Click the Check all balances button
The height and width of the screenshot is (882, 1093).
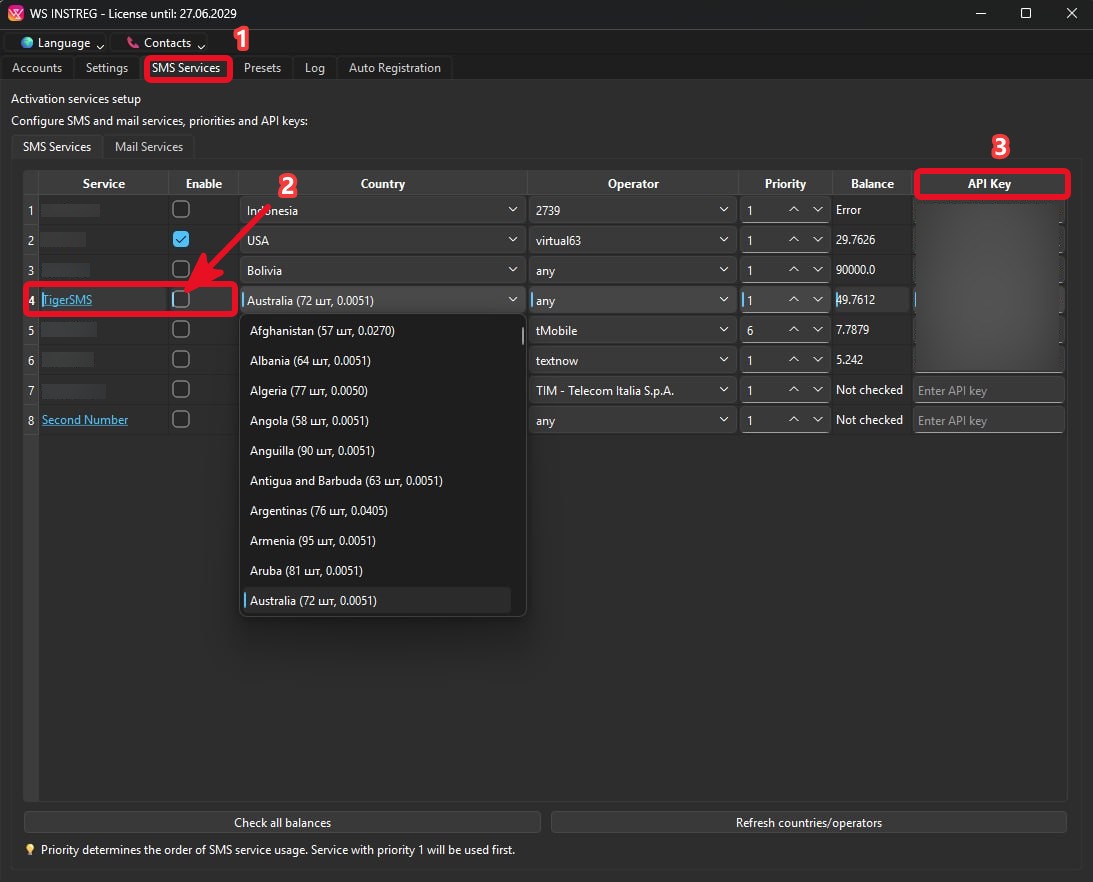pos(282,822)
